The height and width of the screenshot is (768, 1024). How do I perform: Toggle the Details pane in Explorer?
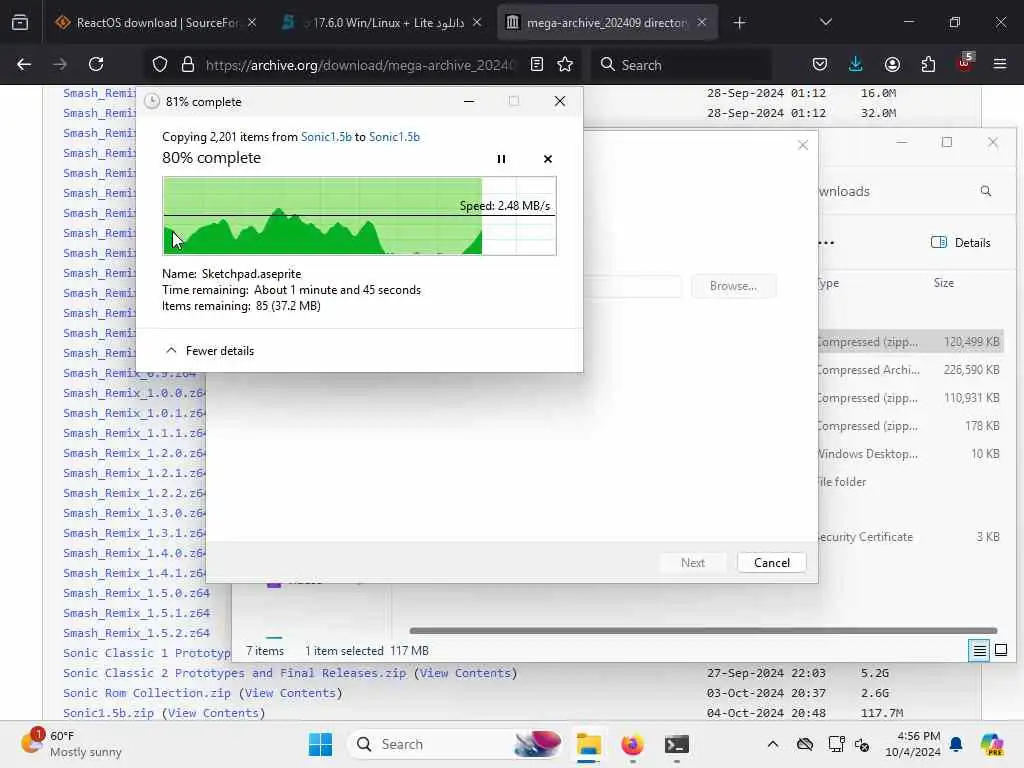tap(961, 242)
